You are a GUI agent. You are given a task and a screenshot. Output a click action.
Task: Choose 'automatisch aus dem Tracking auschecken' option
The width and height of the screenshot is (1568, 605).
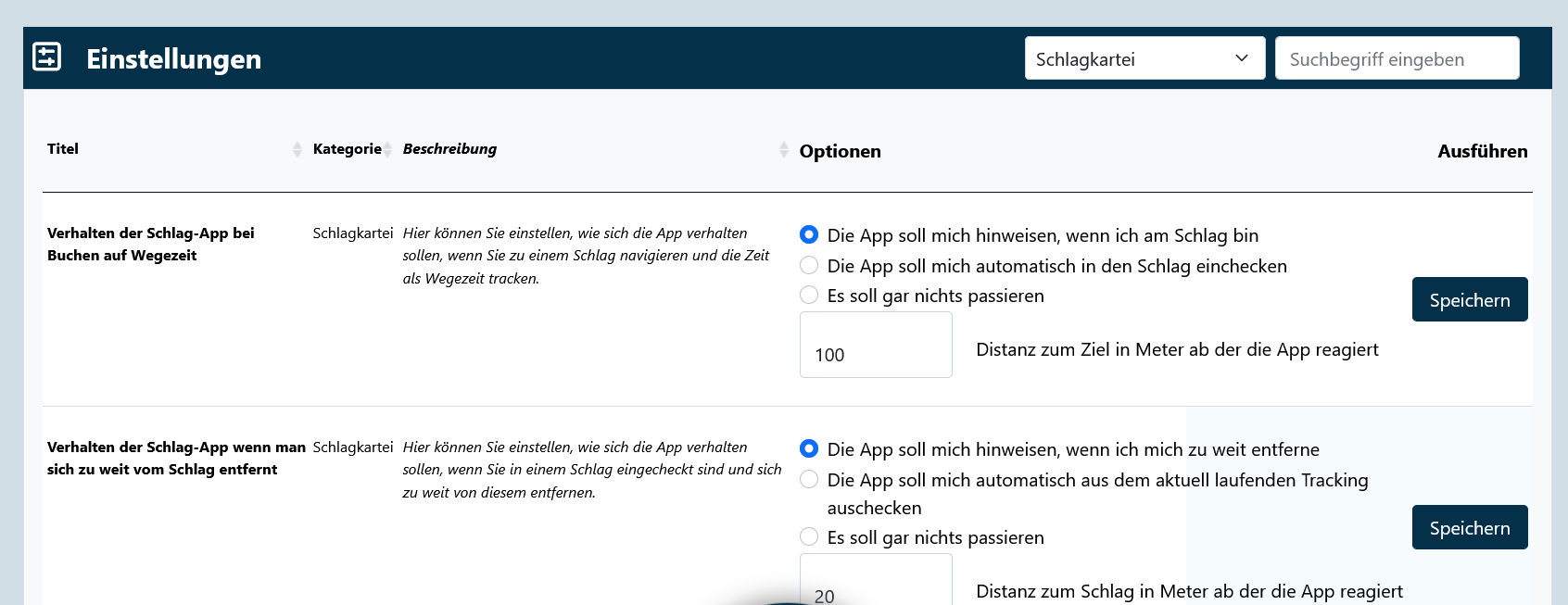(809, 479)
